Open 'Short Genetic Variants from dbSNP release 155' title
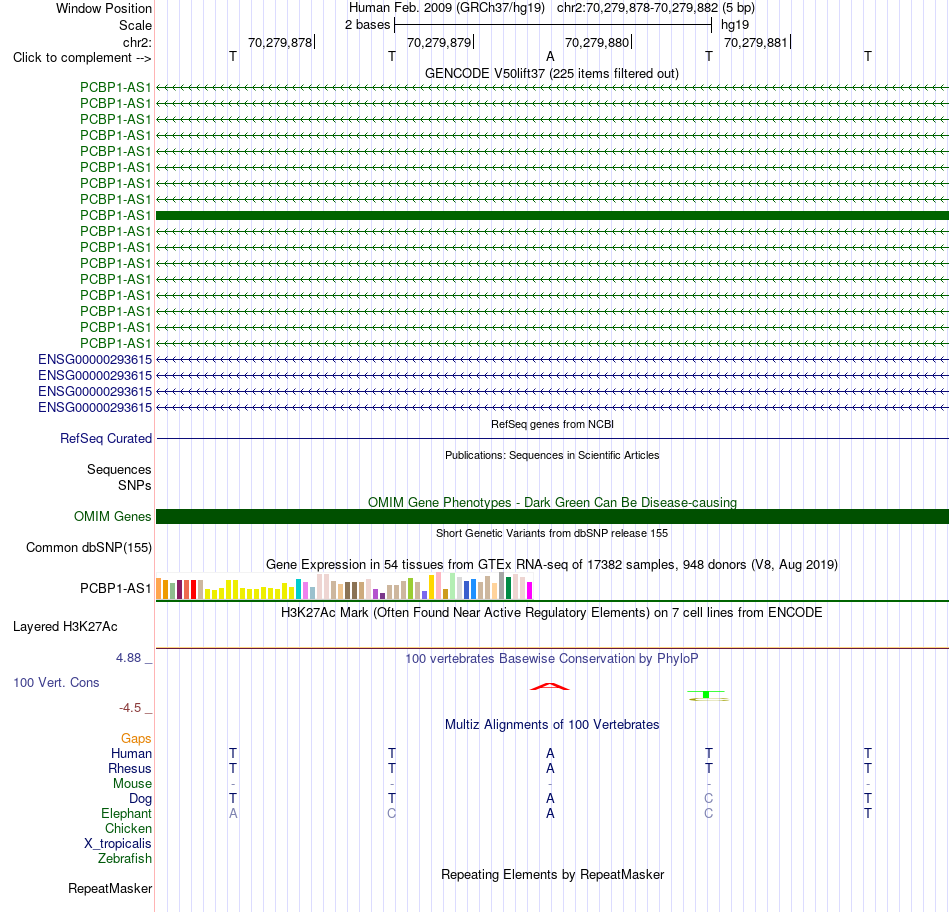The image size is (950, 912). (x=552, y=533)
